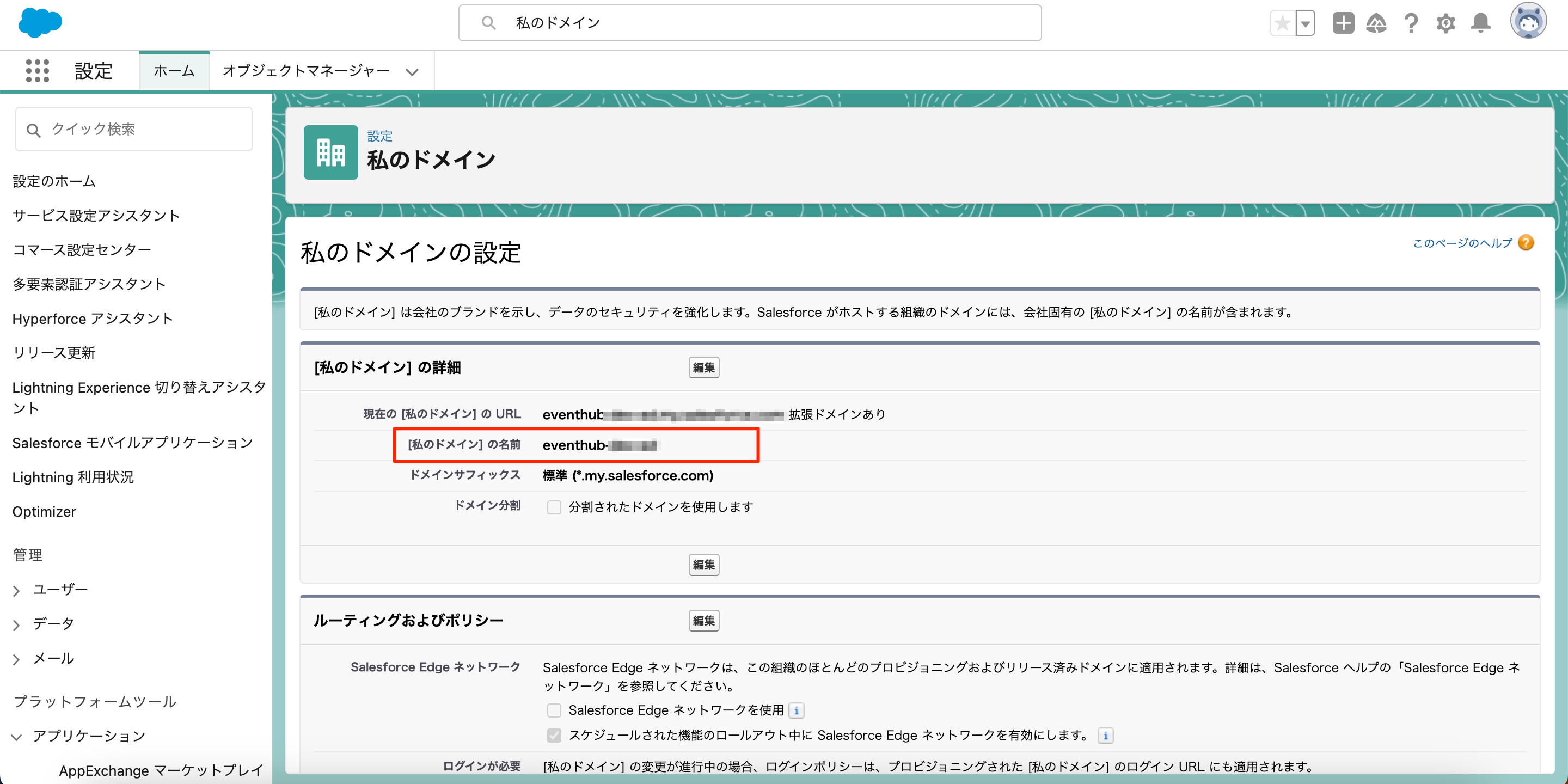The width and height of the screenshot is (1568, 784).
Task: Open the help question mark icon
Action: tap(1411, 24)
